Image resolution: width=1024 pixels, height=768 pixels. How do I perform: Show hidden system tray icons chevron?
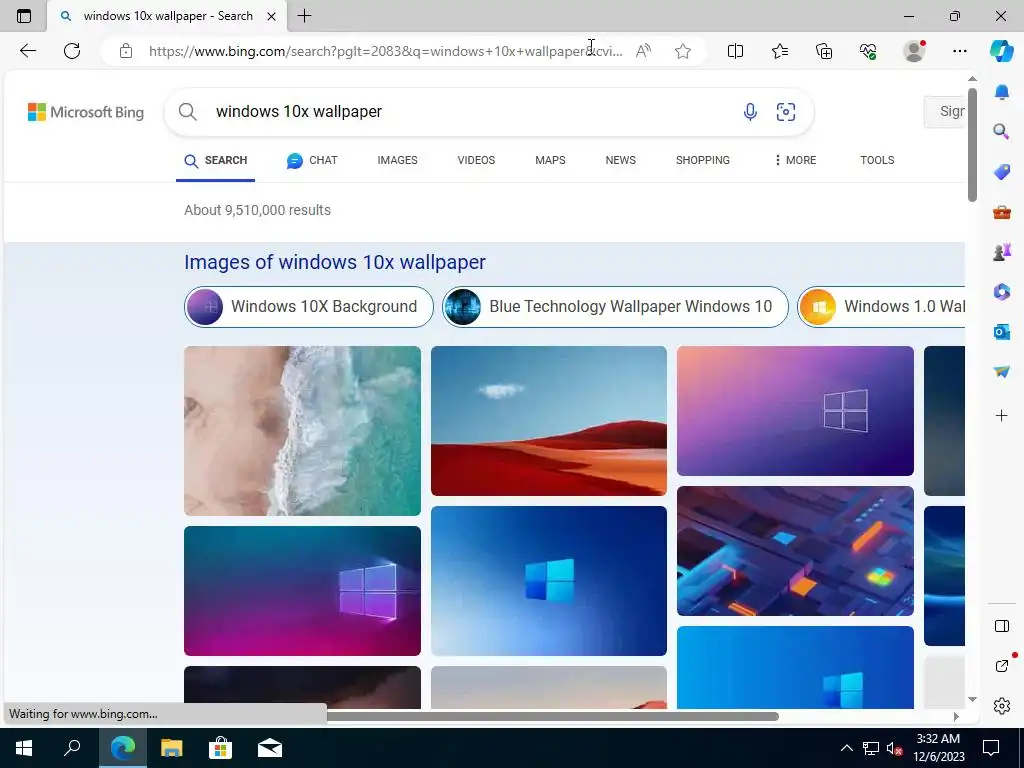846,748
